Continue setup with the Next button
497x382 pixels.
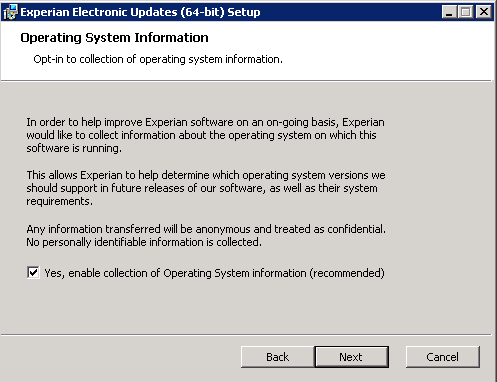351,357
